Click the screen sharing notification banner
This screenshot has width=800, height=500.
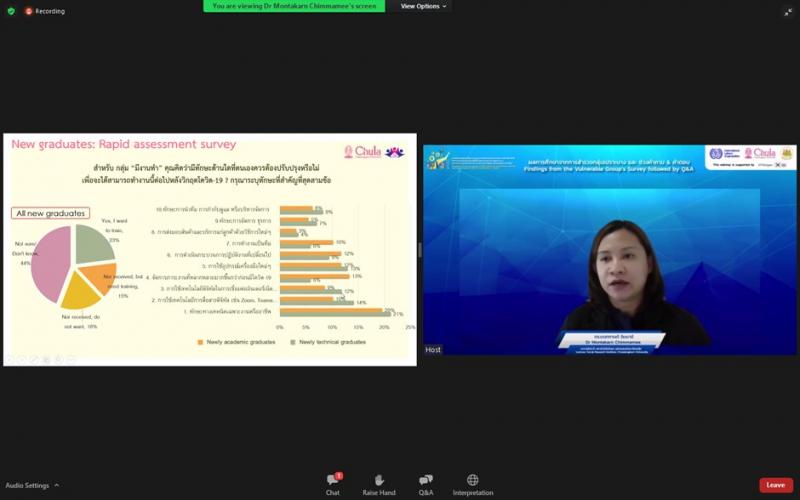click(x=294, y=6)
